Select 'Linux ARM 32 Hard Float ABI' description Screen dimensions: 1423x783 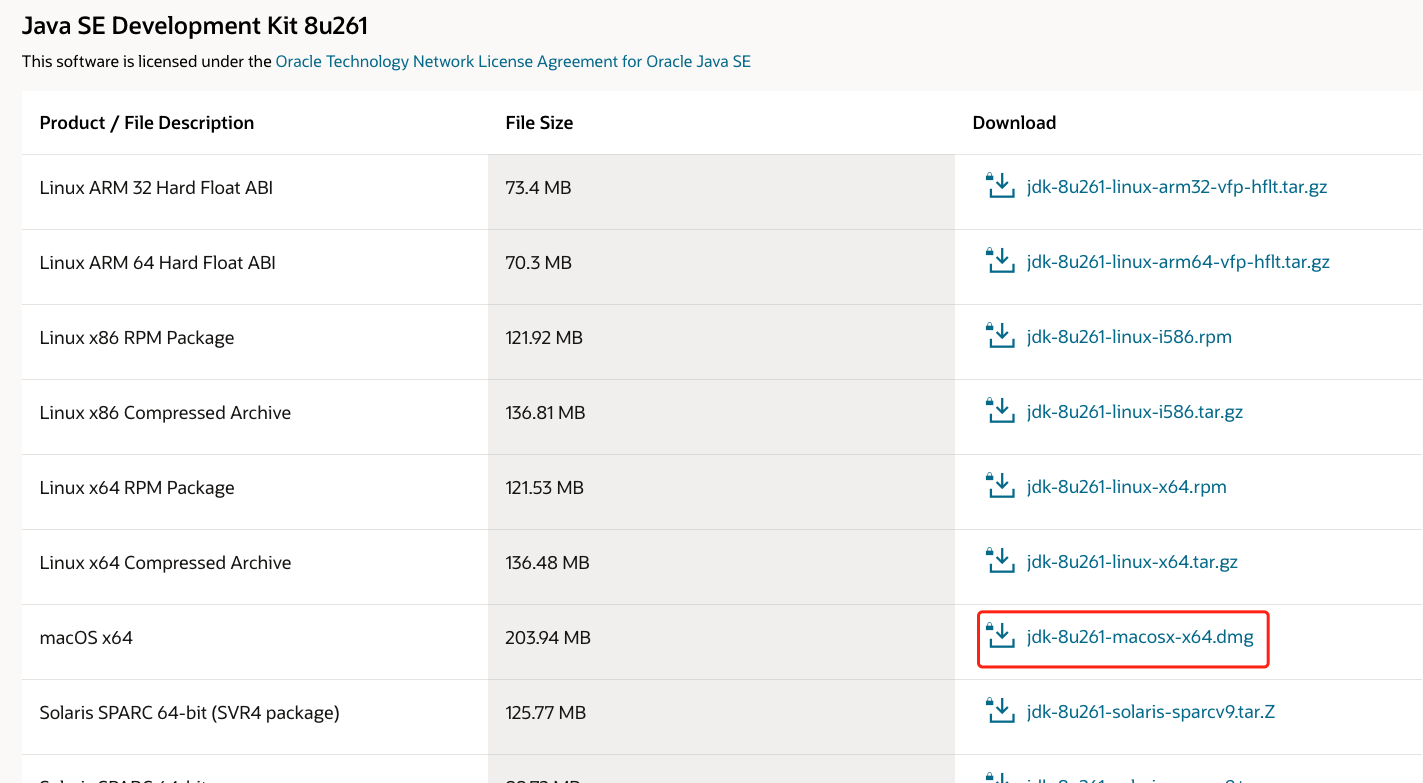point(156,187)
